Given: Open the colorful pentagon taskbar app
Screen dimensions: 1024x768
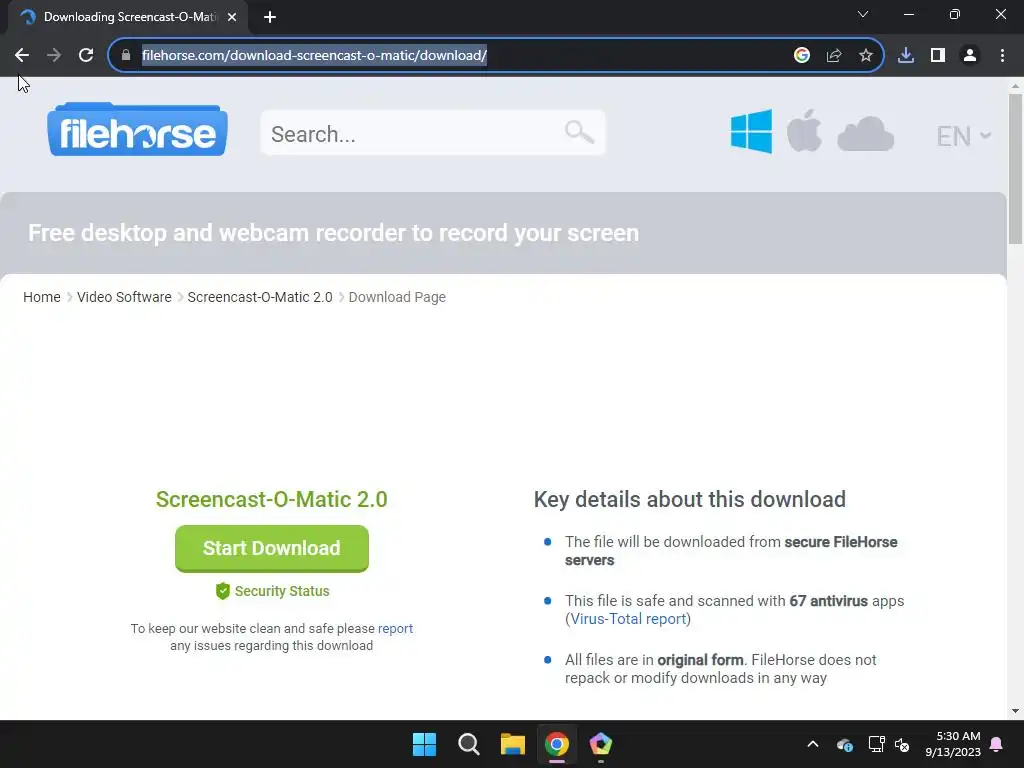Looking at the screenshot, I should pyautogui.click(x=601, y=744).
